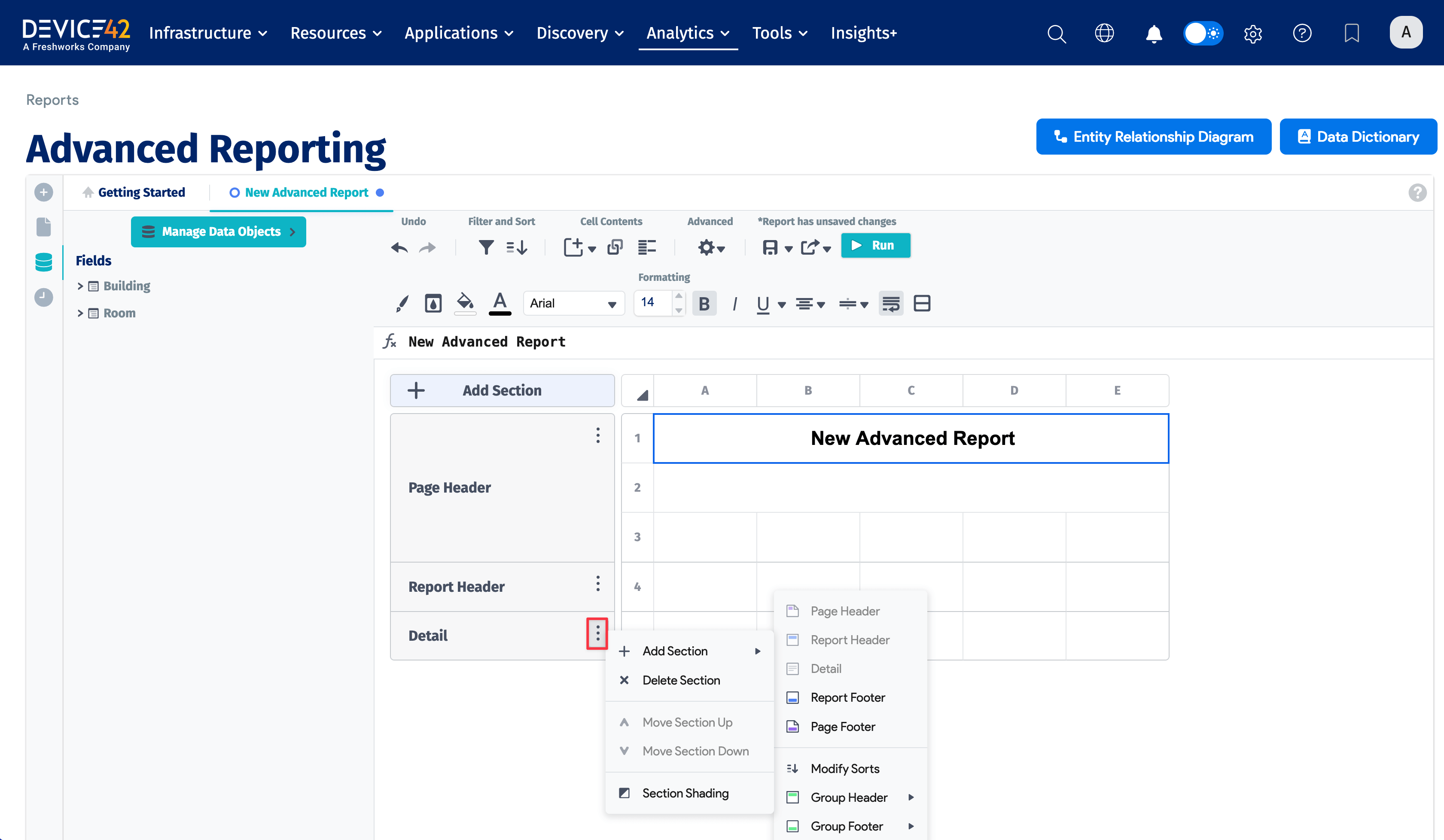Image resolution: width=1444 pixels, height=840 pixels.
Task: Open the sidebar document file icon
Action: (43, 227)
